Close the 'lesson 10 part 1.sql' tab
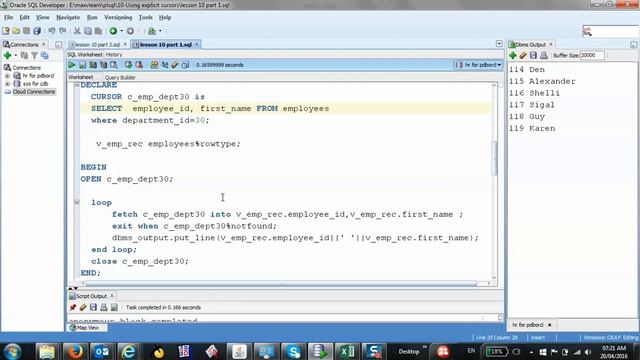The width and height of the screenshot is (640, 360). 197,44
